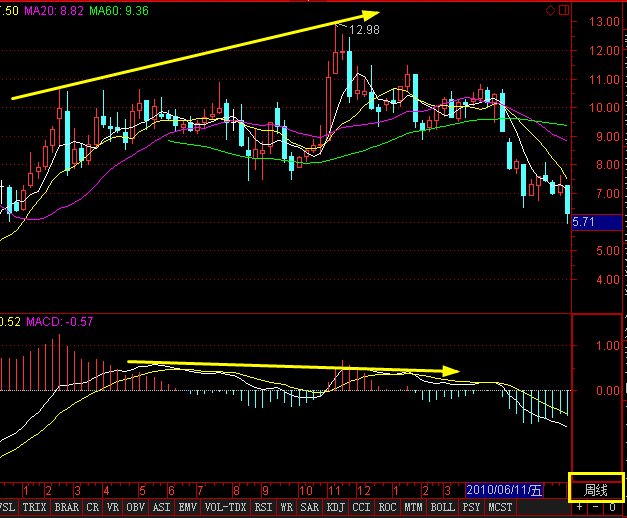Viewport: 627px width, 518px height.
Task: Select the BRAR indicator tab
Action: [66, 508]
